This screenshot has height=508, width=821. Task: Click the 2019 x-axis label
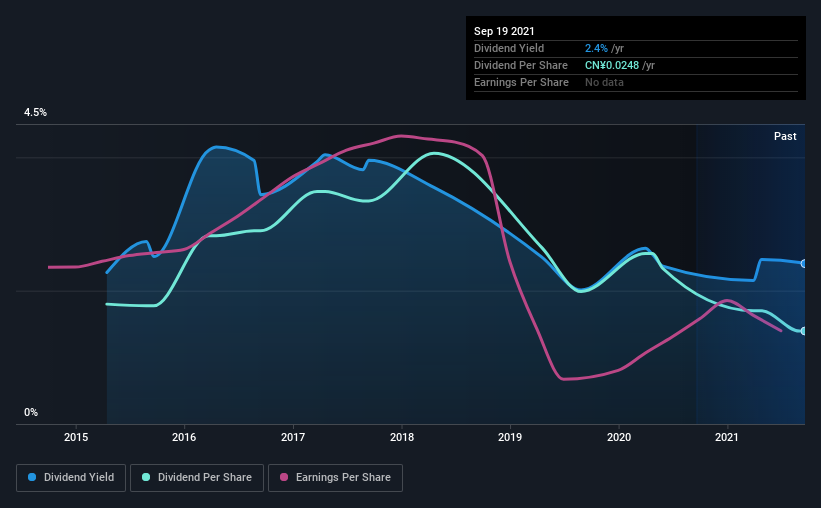click(510, 437)
